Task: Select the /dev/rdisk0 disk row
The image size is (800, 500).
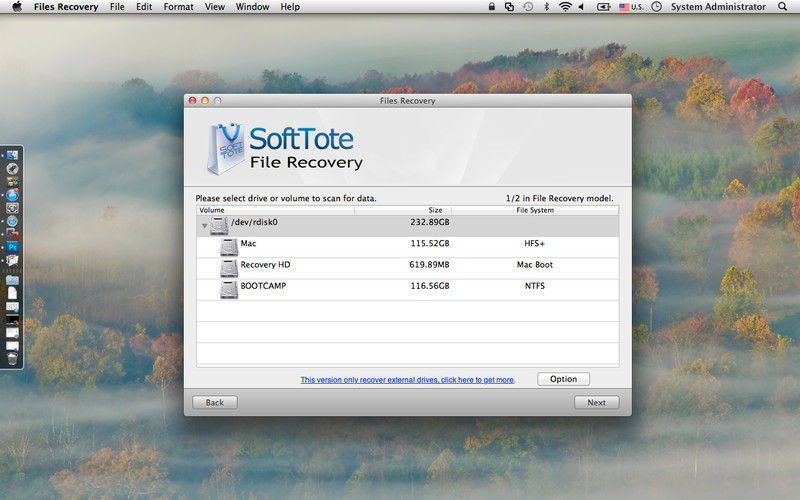Action: pyautogui.click(x=408, y=226)
